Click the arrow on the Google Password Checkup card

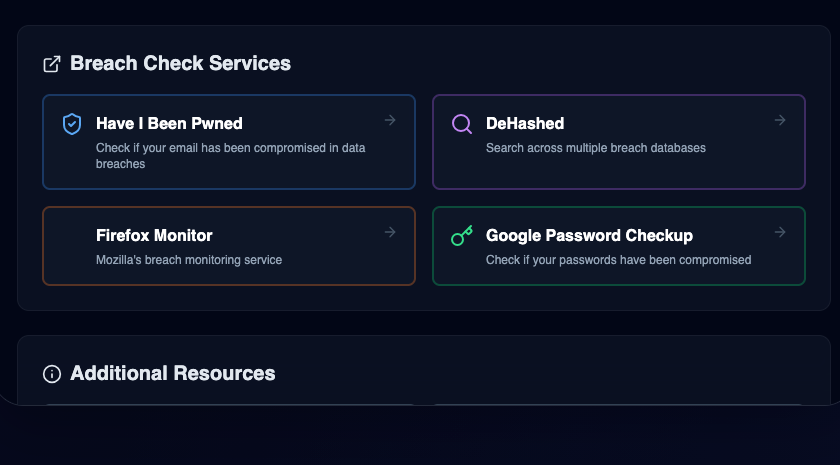tap(780, 232)
